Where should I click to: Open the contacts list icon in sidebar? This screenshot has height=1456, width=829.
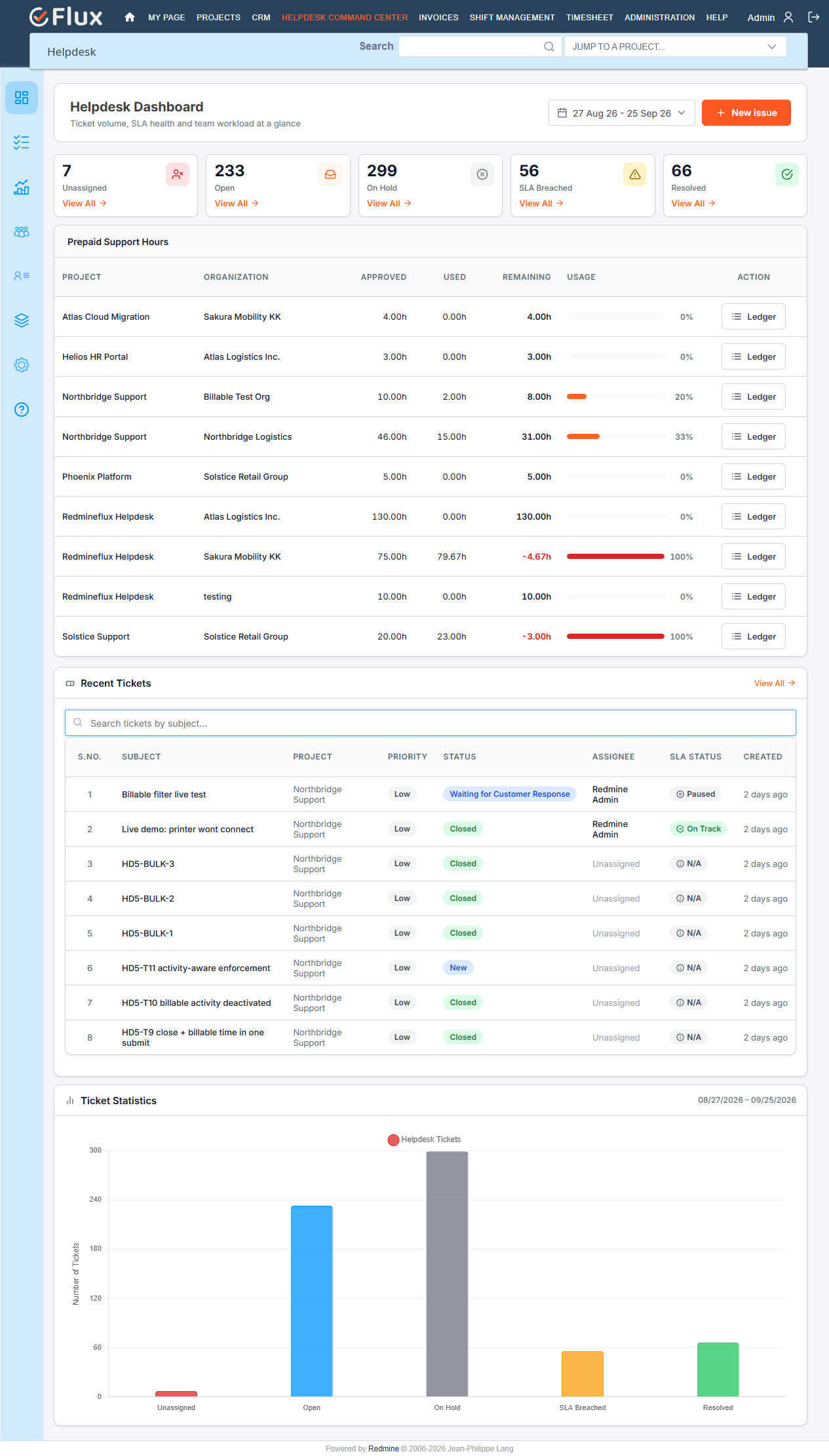(x=22, y=276)
